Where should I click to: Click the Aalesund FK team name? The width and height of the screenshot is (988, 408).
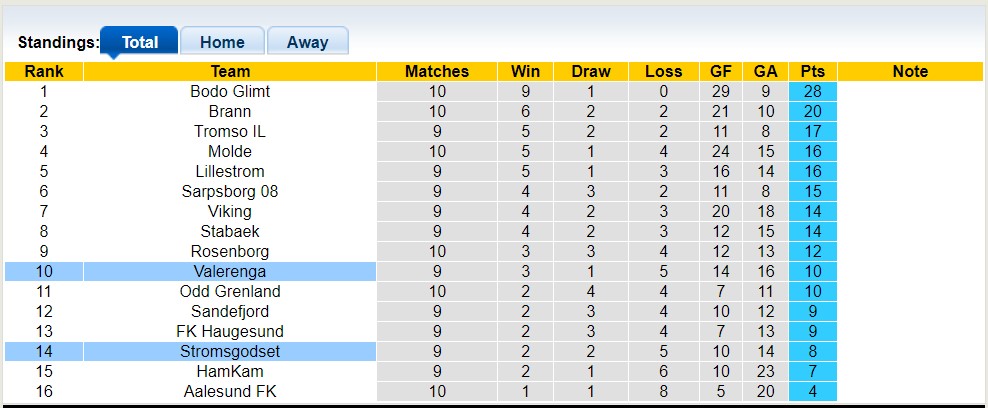[x=230, y=391]
